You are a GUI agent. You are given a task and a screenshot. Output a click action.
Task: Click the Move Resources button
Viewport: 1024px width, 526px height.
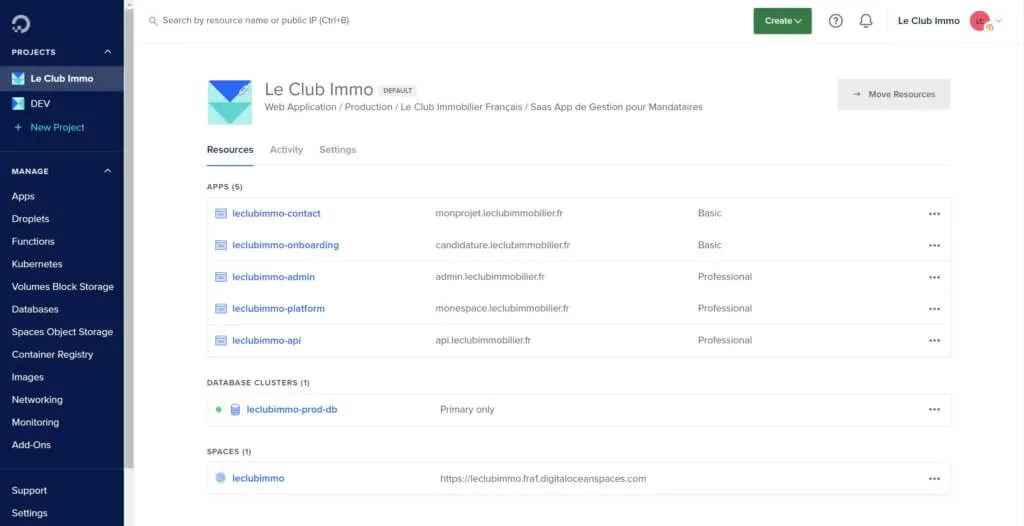894,94
